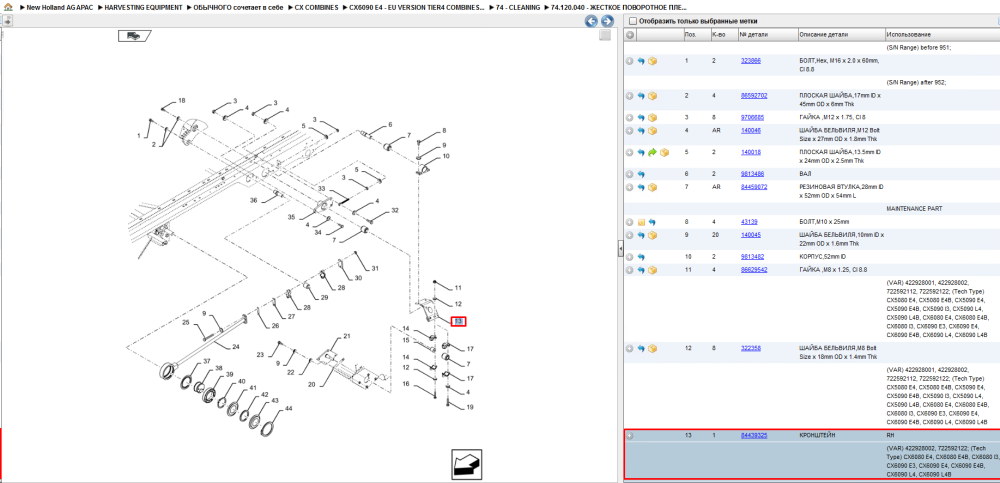This screenshot has width=1000, height=483.
Task: Click the truck icon above the diagram
Action: [135, 36]
